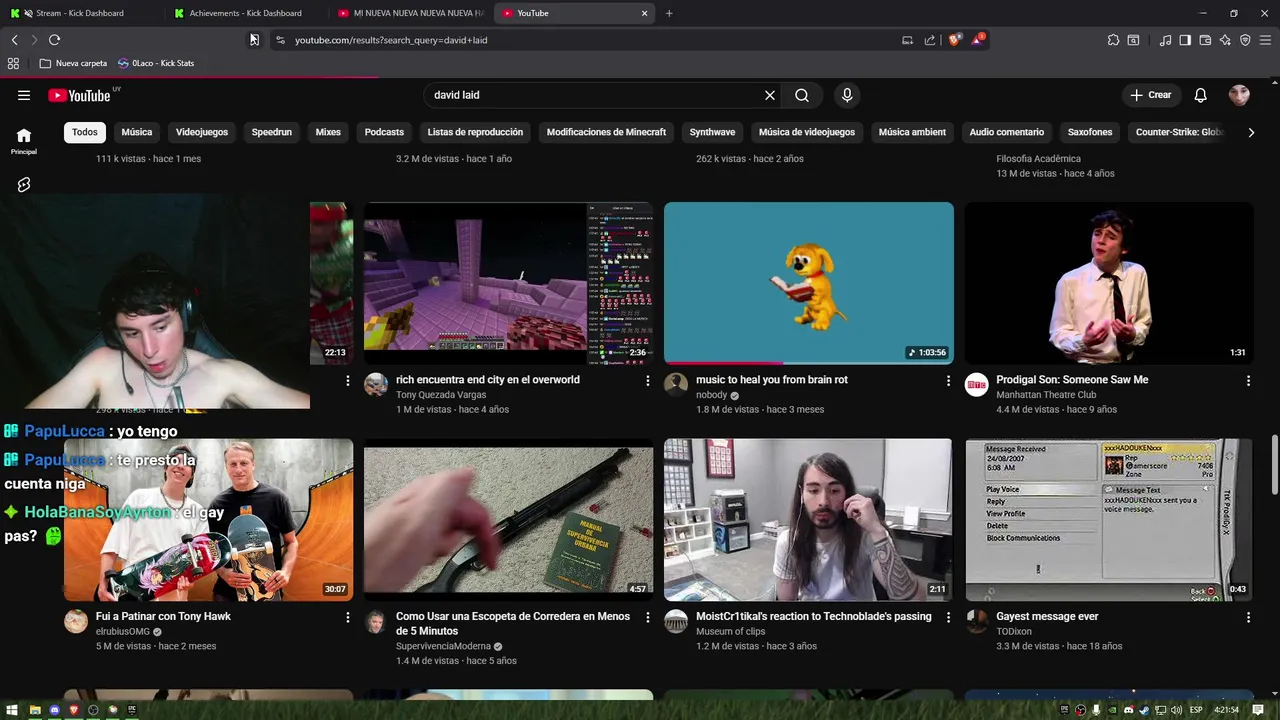
Task: Click the volume speaker tray icon
Action: coord(1177,710)
